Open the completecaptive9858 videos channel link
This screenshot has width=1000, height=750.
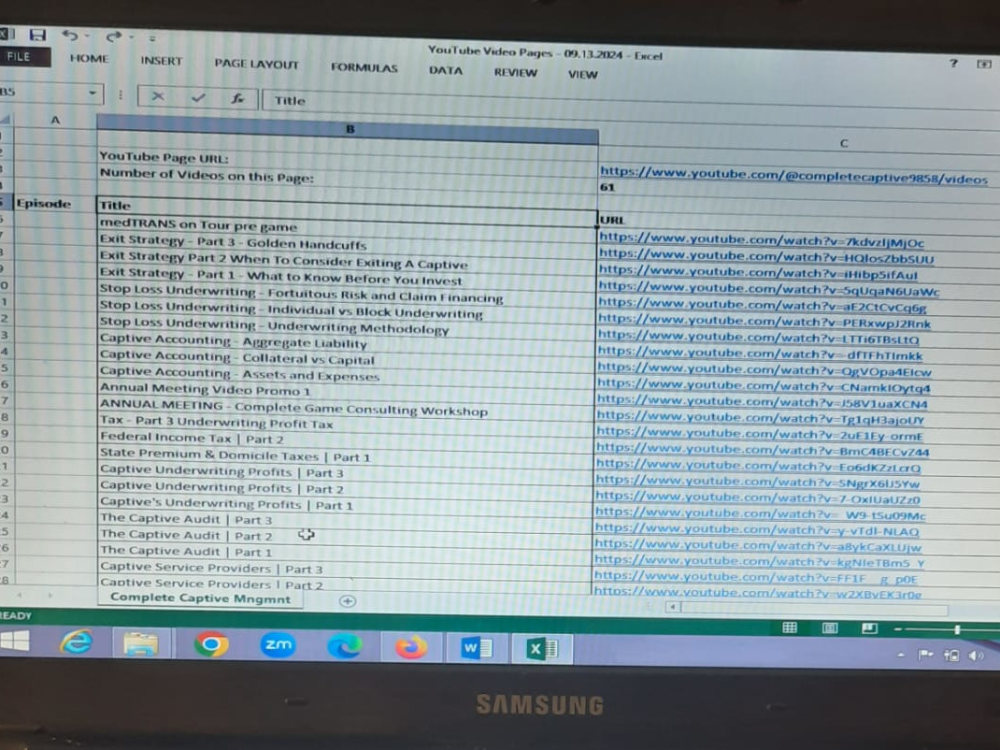(x=793, y=175)
